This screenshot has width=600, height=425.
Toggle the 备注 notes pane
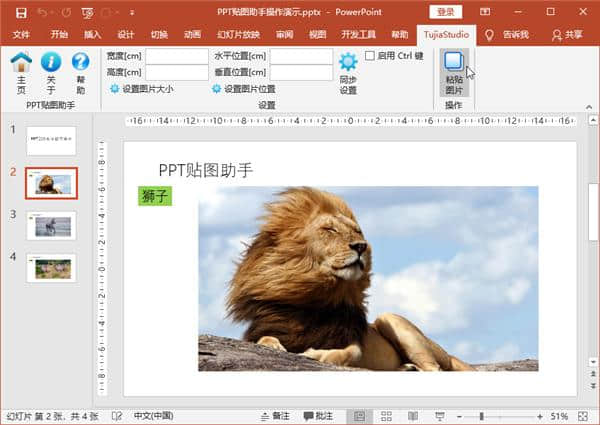coord(274,416)
